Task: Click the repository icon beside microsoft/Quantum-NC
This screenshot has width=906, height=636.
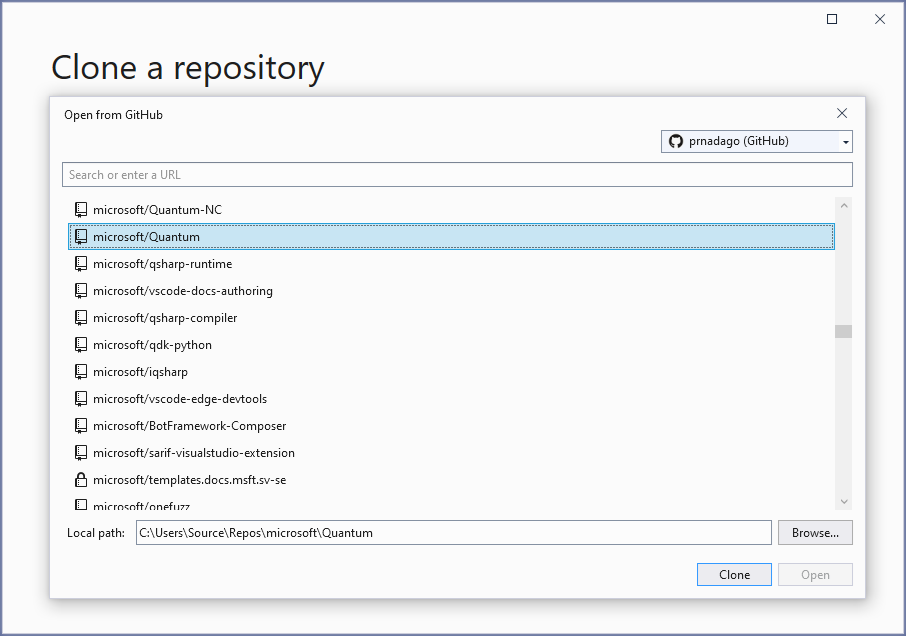Action: (81, 209)
